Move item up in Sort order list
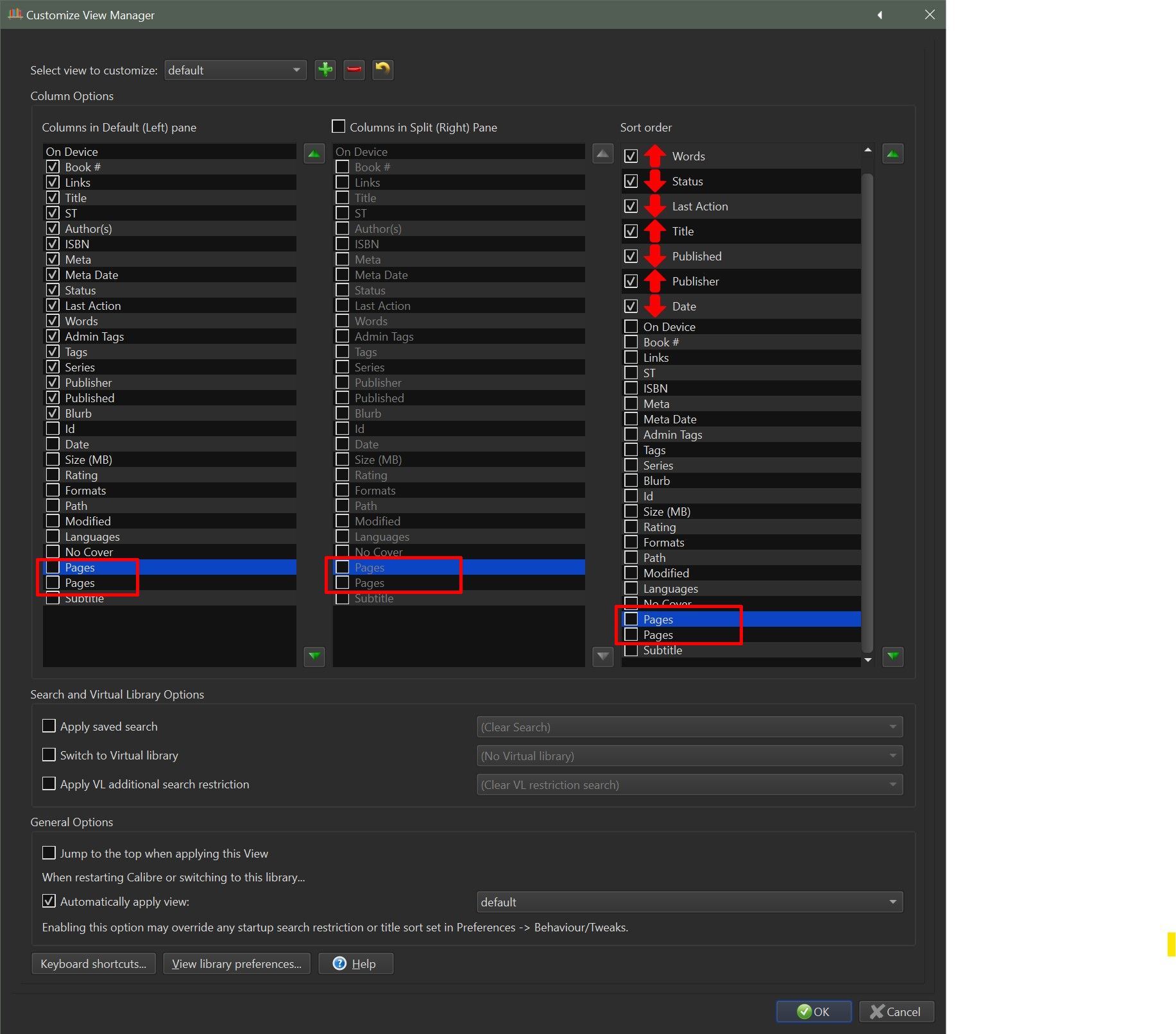 [x=893, y=154]
